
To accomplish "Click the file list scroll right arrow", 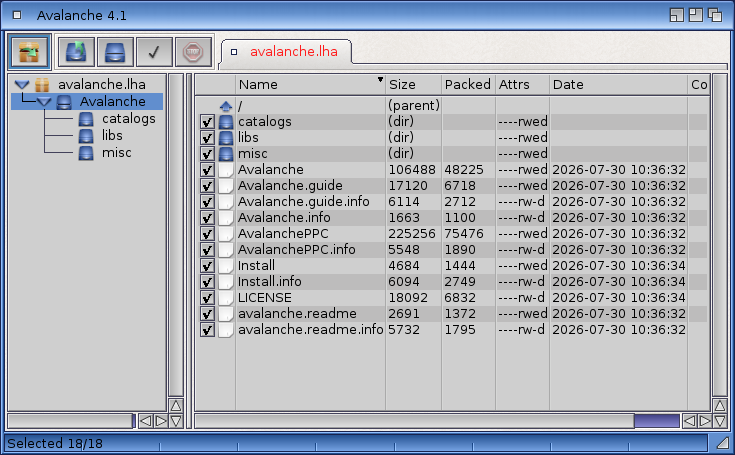I will tap(704, 421).
